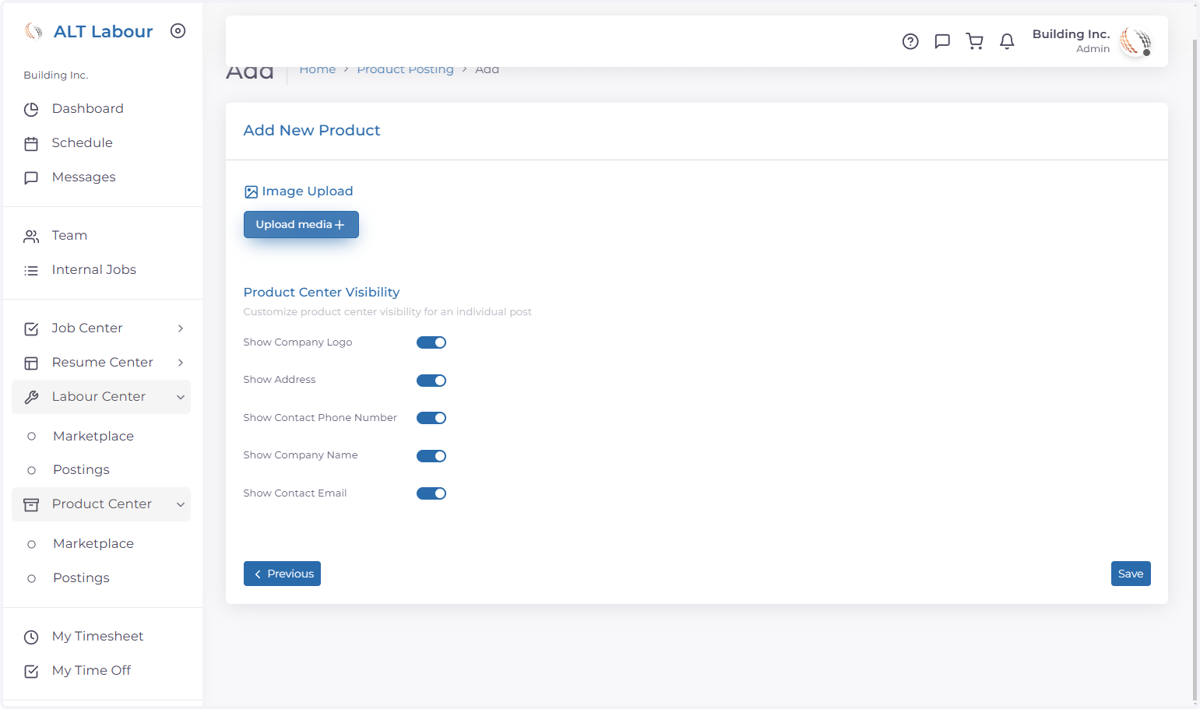Open notifications bell icon
This screenshot has width=1200, height=709.
pos(1007,41)
